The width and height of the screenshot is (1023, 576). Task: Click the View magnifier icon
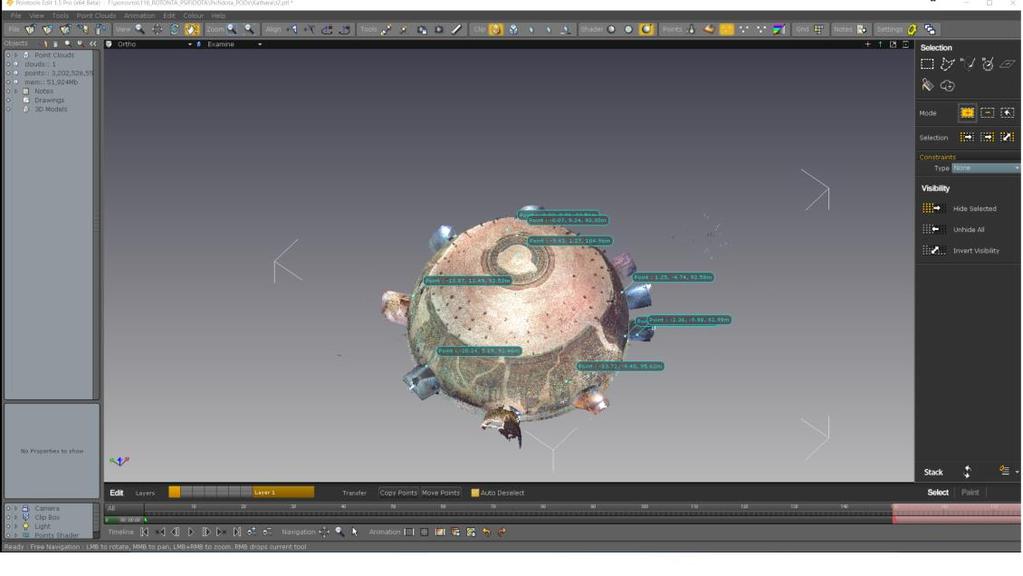140,29
